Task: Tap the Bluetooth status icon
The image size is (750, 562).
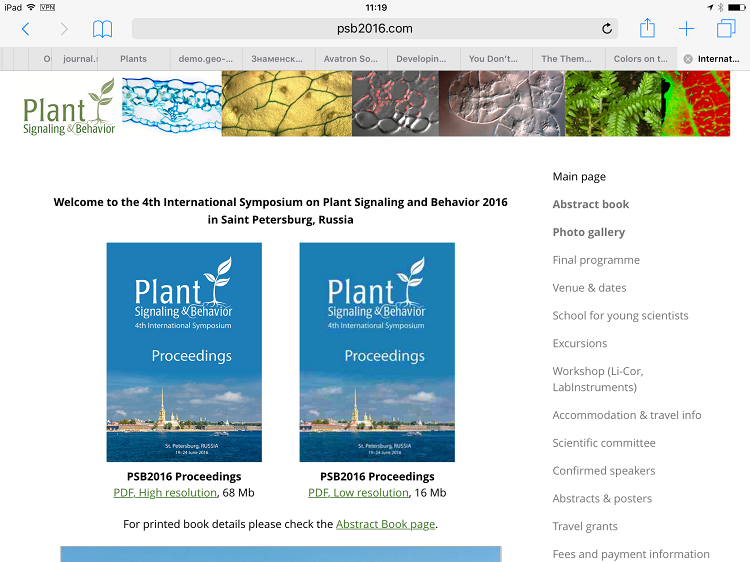Action: pyautogui.click(x=720, y=7)
